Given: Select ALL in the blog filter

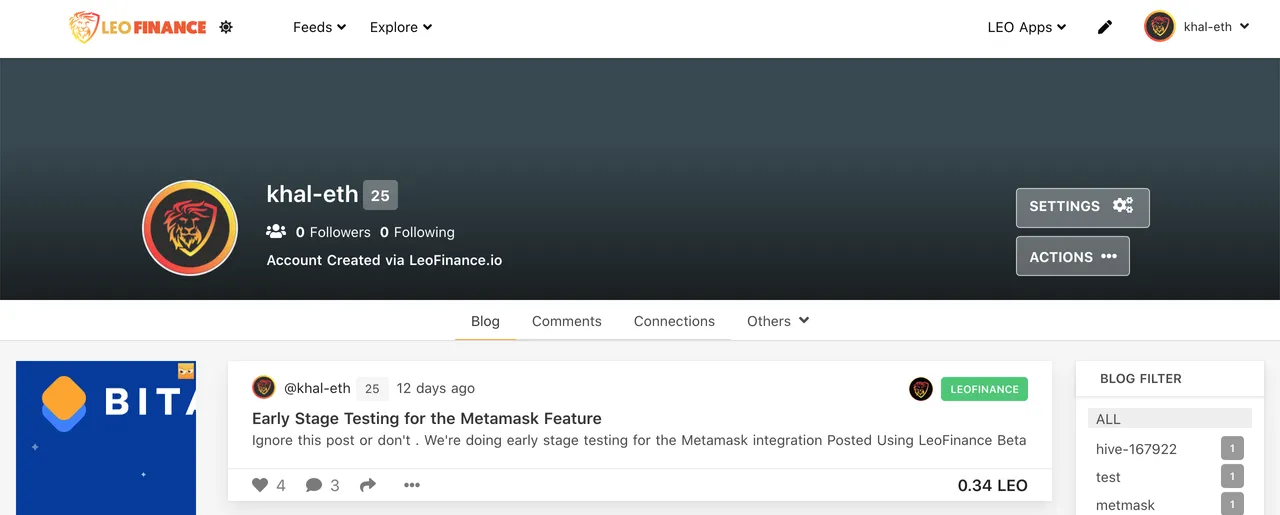Looking at the screenshot, I should (x=1170, y=419).
